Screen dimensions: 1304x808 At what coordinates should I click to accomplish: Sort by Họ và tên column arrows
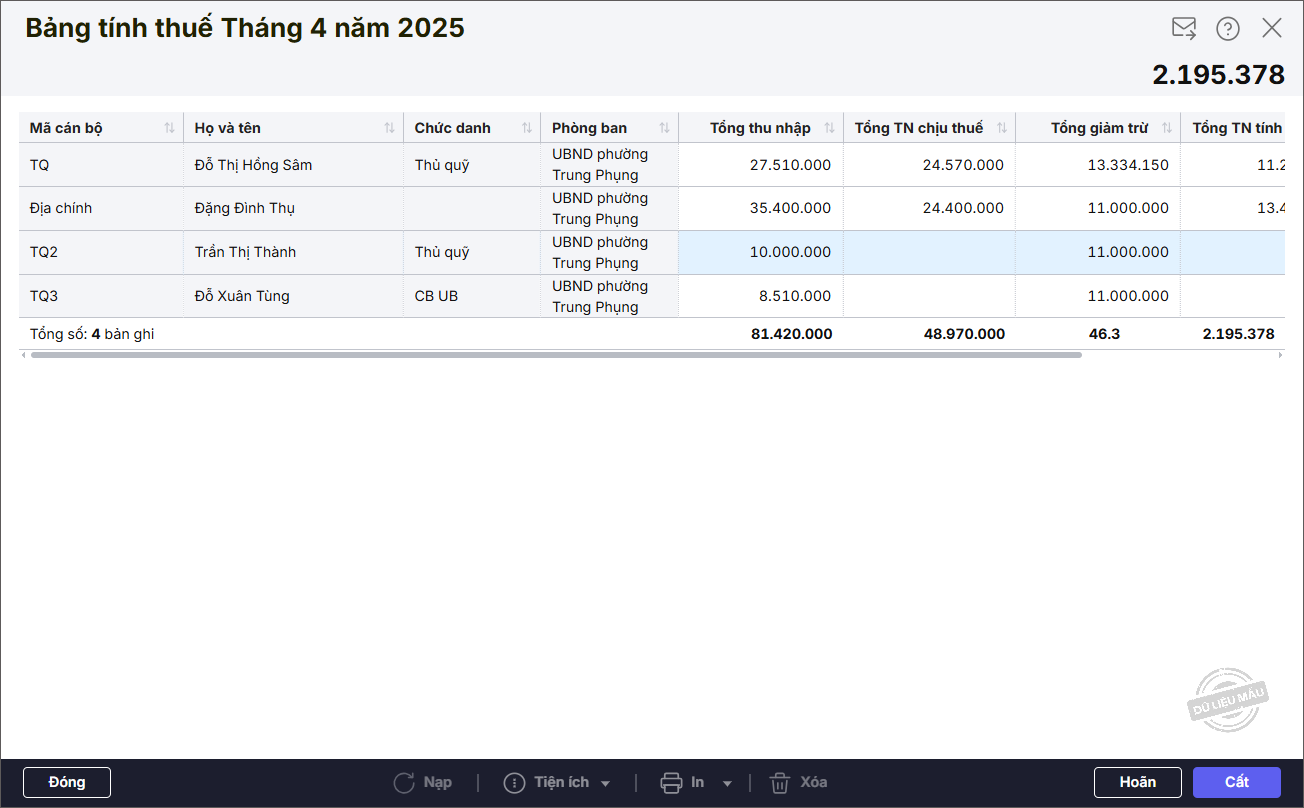(389, 128)
